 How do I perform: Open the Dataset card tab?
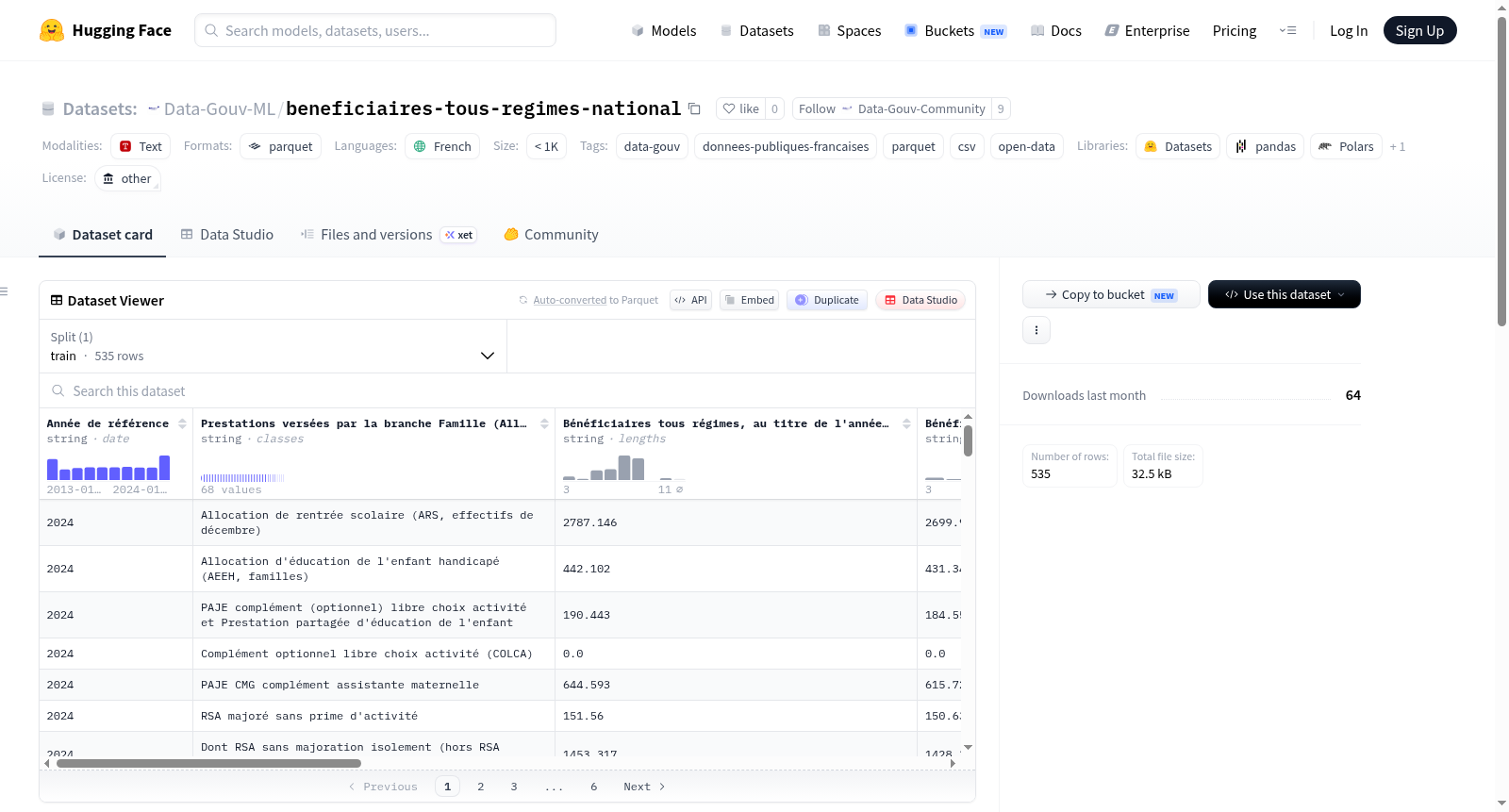[102, 235]
